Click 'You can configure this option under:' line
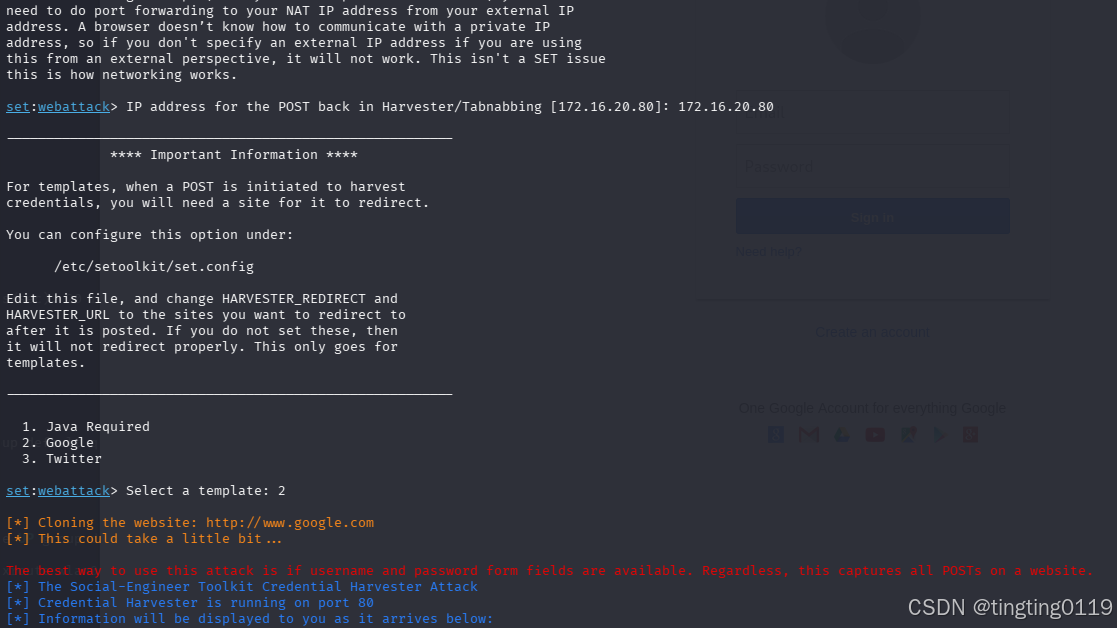 (x=150, y=234)
